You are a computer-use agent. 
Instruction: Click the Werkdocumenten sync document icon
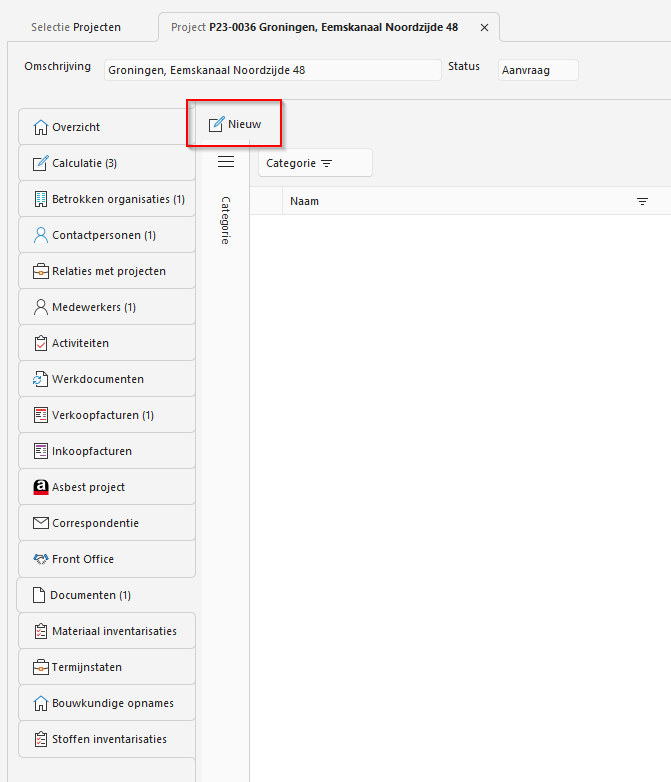(x=40, y=379)
